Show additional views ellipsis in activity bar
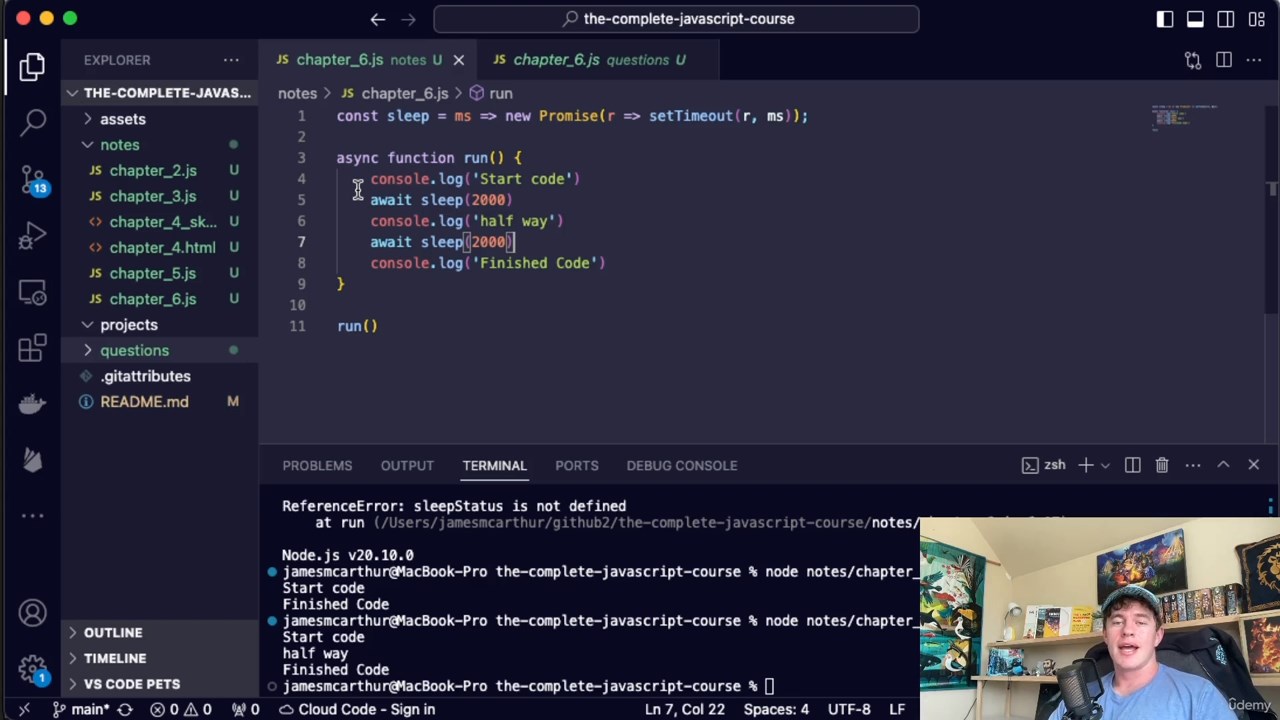 [x=32, y=516]
